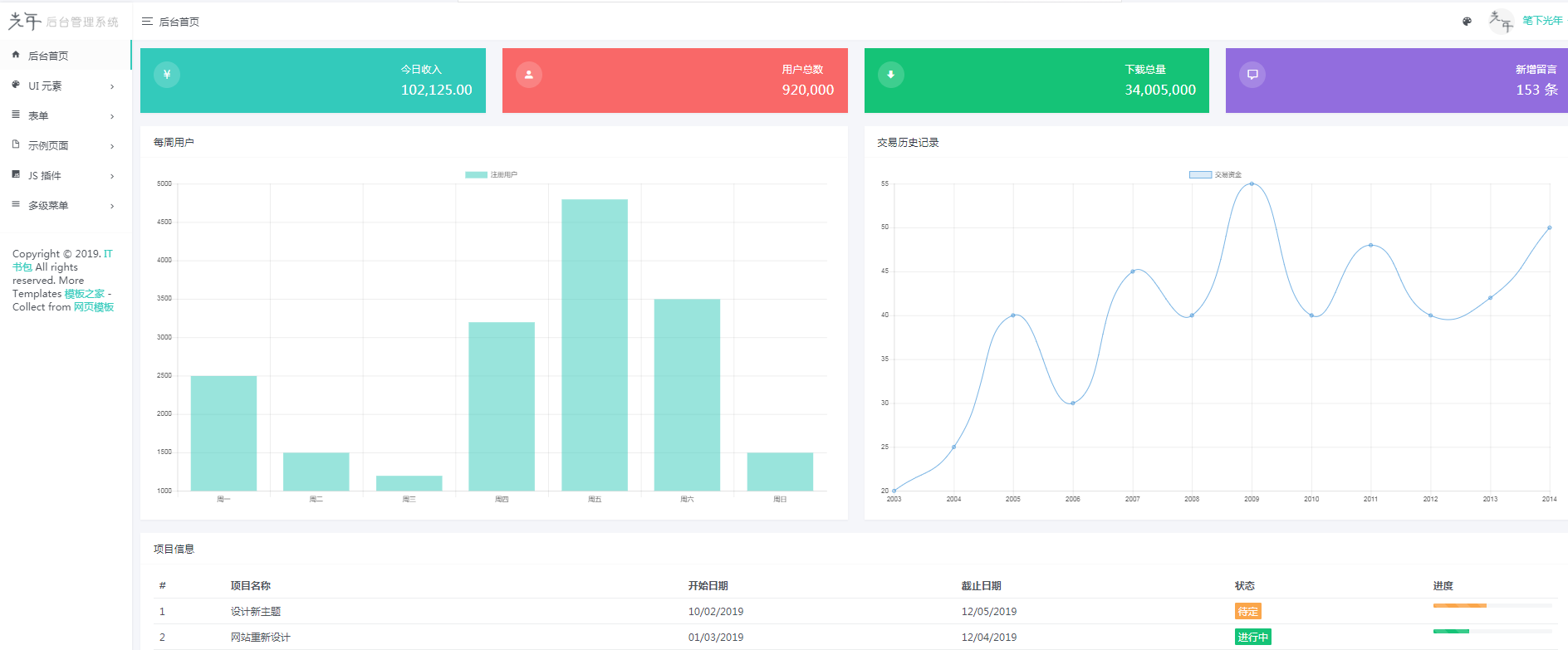Screen dimensions: 1568x650
Task: Click the plugin icon beside JS 插件
Action: (16, 174)
